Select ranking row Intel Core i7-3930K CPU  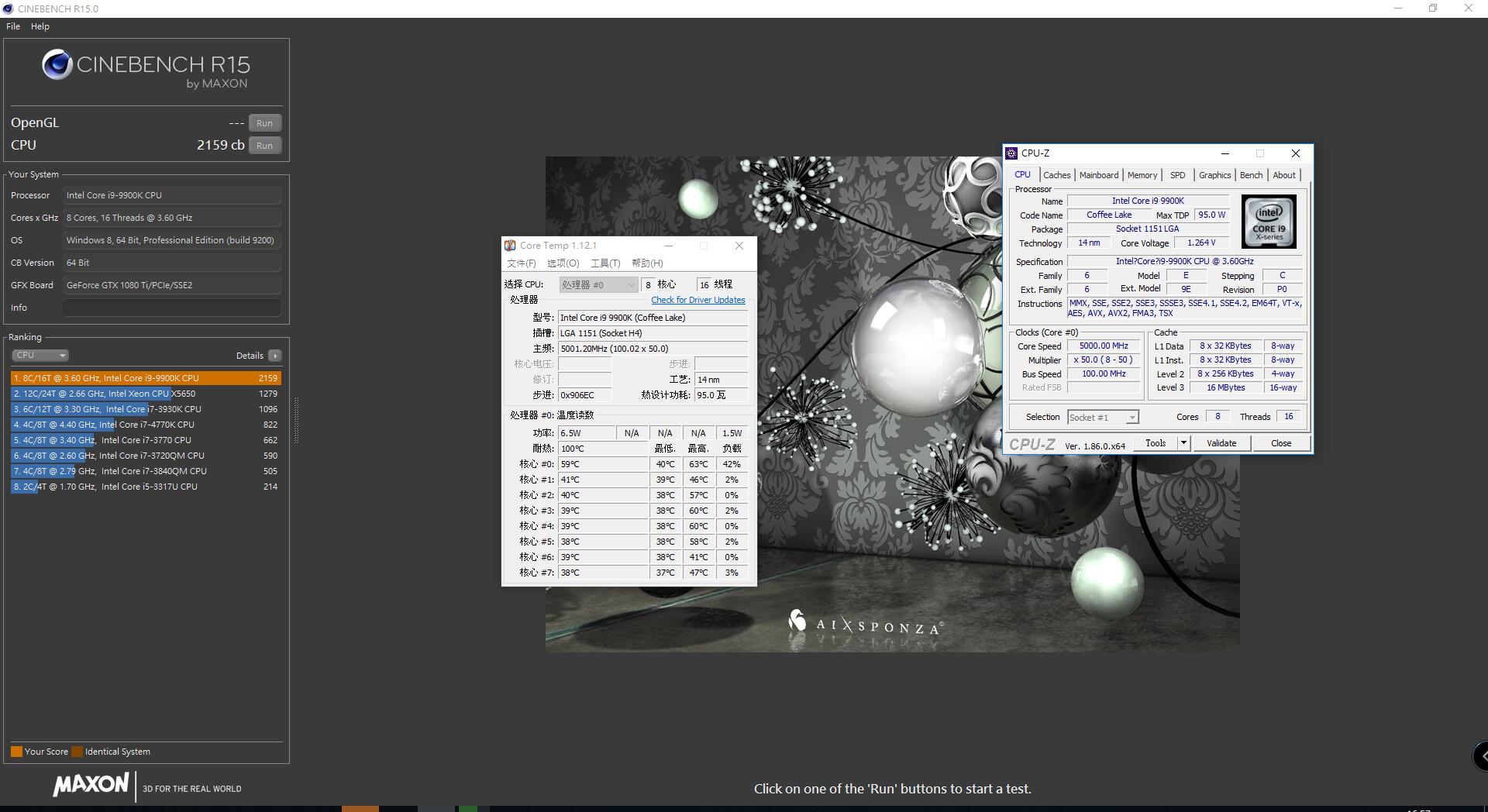pos(146,409)
